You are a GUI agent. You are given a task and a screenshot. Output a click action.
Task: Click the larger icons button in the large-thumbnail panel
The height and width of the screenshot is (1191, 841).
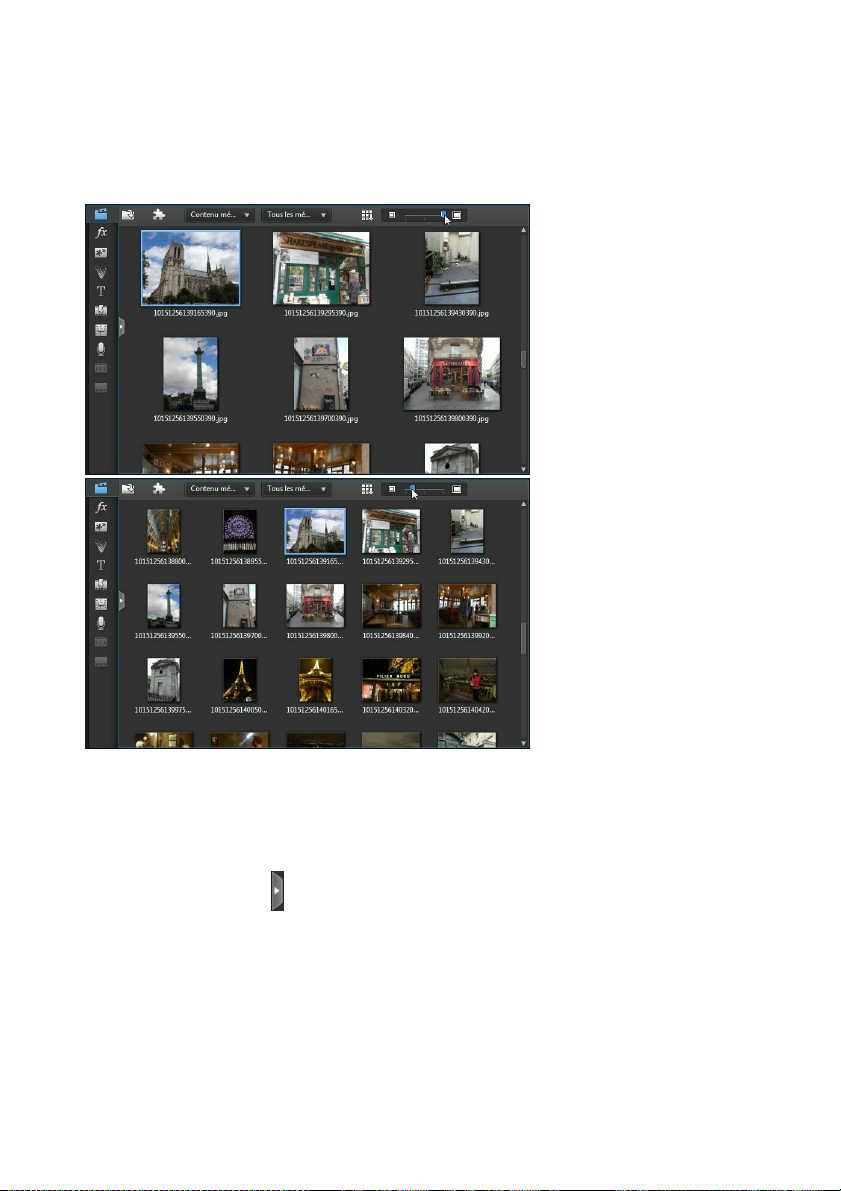pyautogui.click(x=457, y=215)
